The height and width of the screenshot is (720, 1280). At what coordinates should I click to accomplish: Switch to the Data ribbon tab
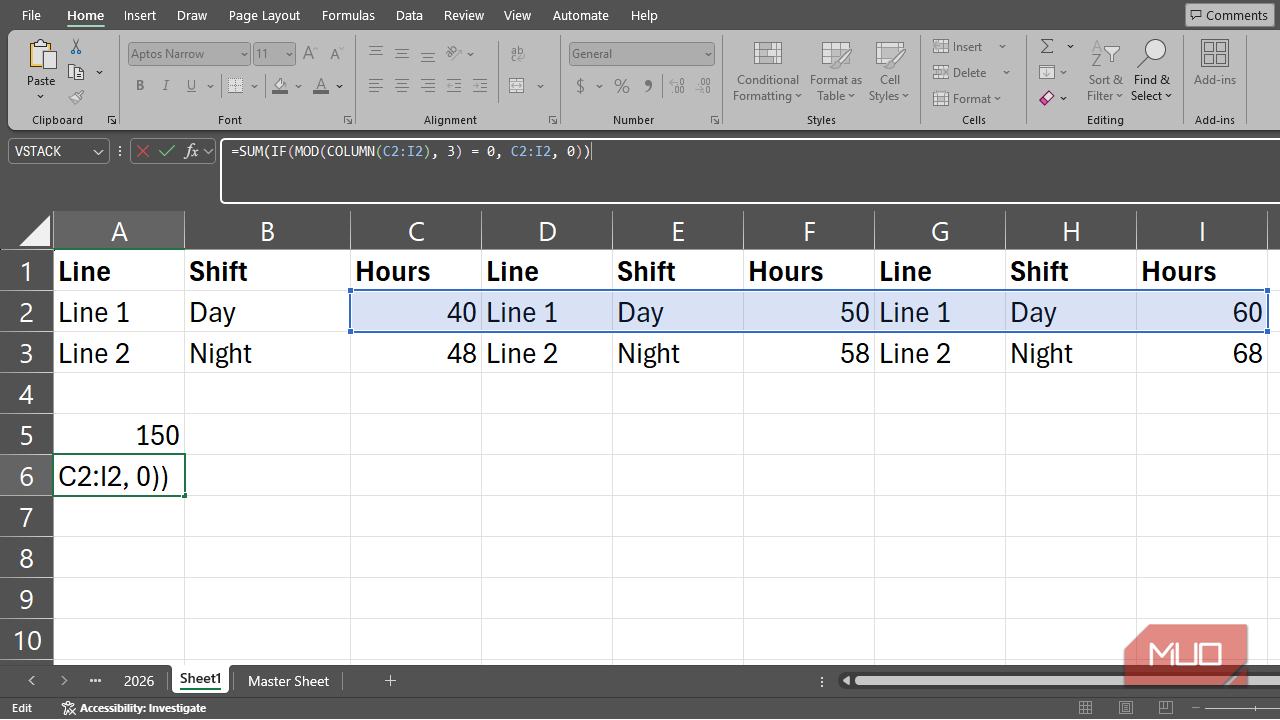coord(409,15)
